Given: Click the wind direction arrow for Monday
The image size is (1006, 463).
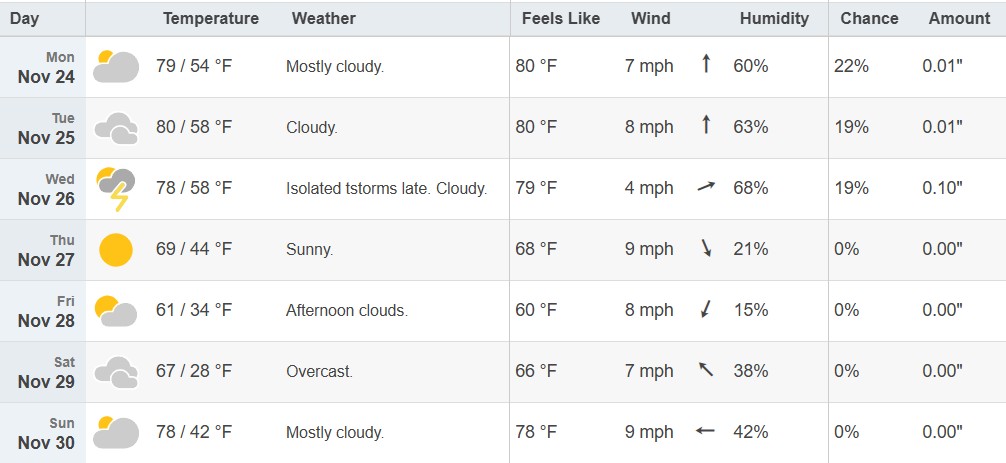Looking at the screenshot, I should [x=706, y=66].
